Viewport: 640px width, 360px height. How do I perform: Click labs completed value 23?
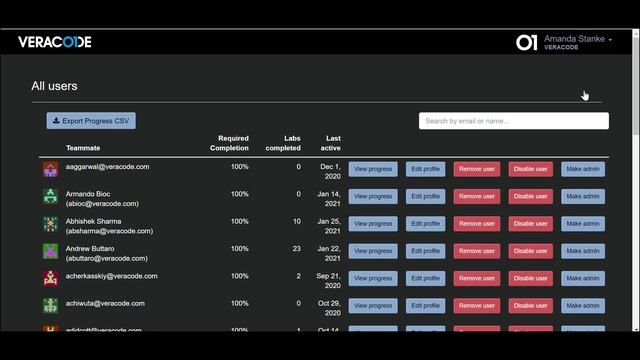click(296, 249)
